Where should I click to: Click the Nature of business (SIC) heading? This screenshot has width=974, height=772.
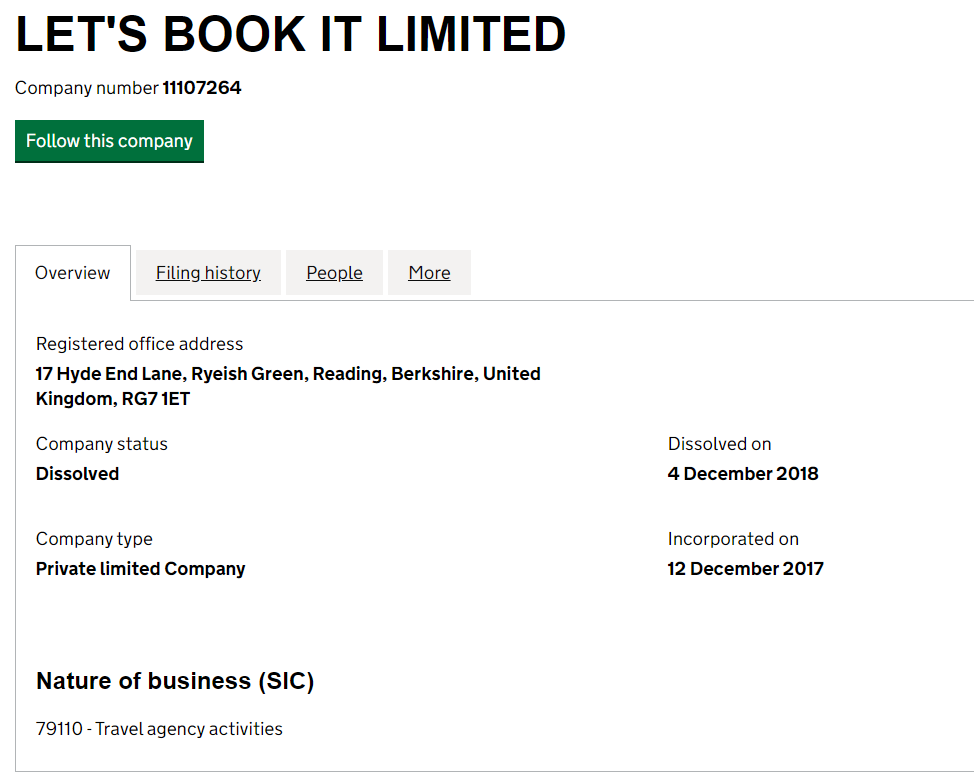pyautogui.click(x=175, y=681)
